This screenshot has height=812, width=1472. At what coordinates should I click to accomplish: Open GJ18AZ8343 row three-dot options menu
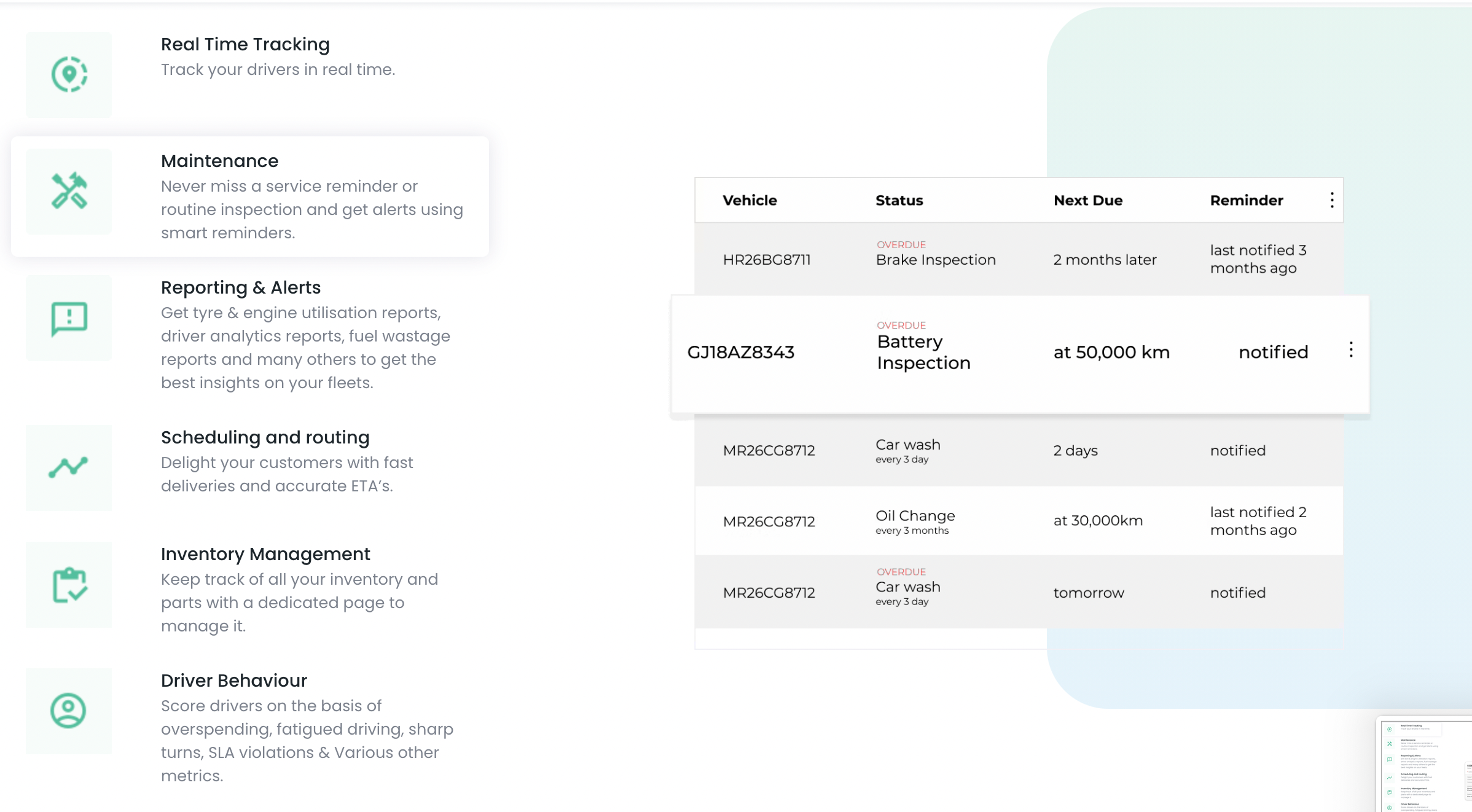pyautogui.click(x=1350, y=350)
